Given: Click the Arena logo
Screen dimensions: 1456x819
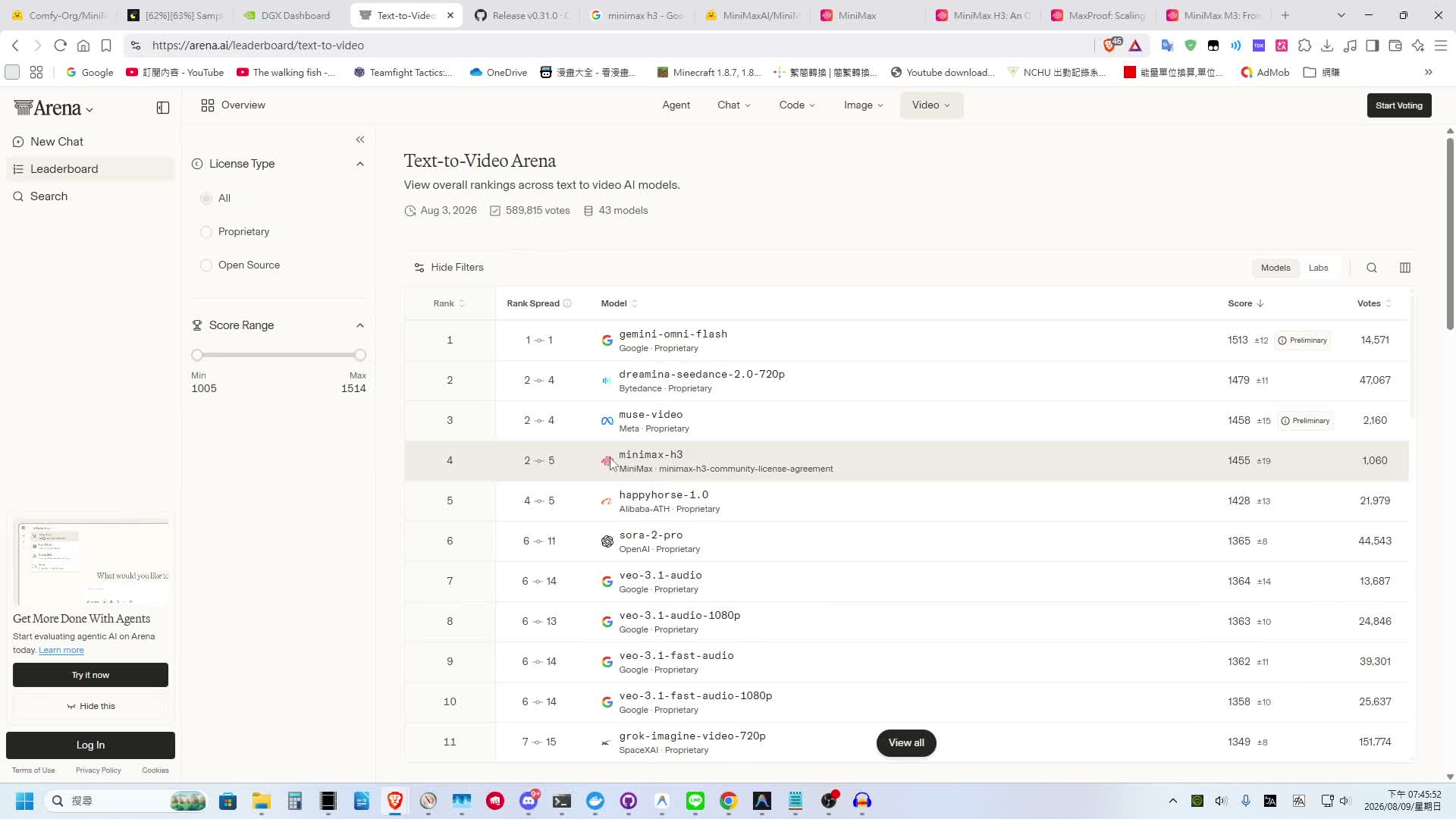Looking at the screenshot, I should (47, 108).
